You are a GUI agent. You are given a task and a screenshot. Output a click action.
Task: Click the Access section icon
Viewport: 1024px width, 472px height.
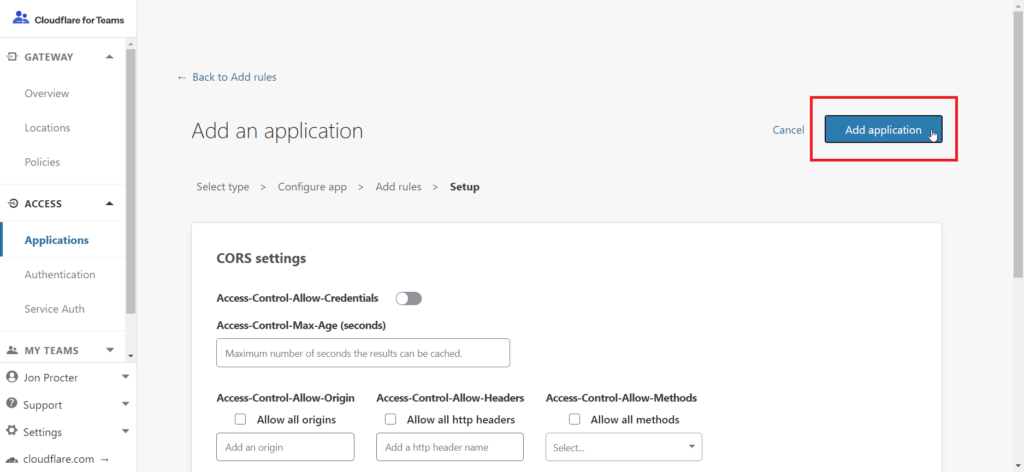point(12,204)
